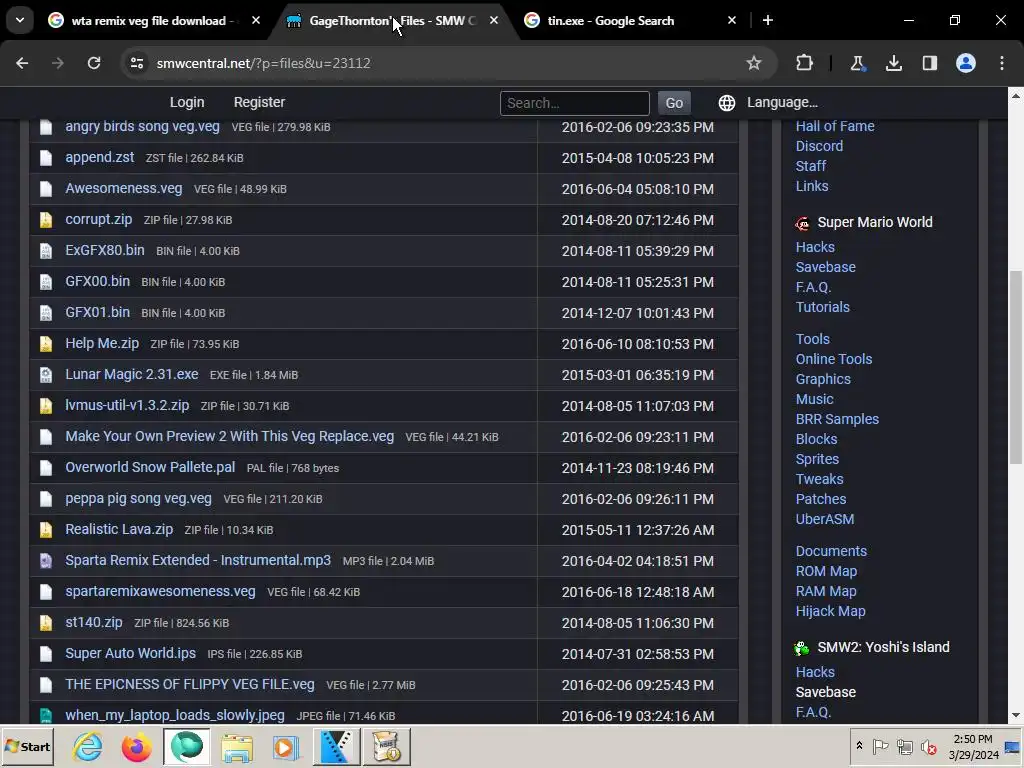Open Online Tools sidebar link

(x=833, y=359)
